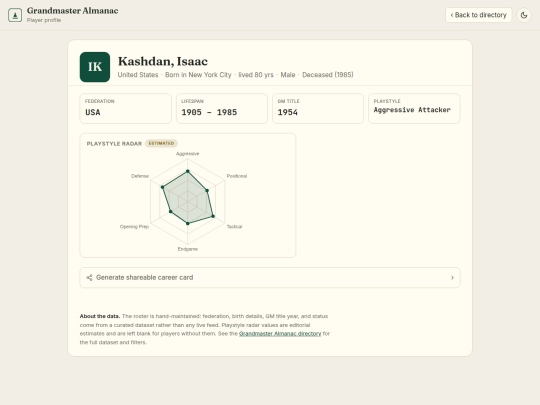Click the Kashdan, Isaac name heading

[x=163, y=61]
